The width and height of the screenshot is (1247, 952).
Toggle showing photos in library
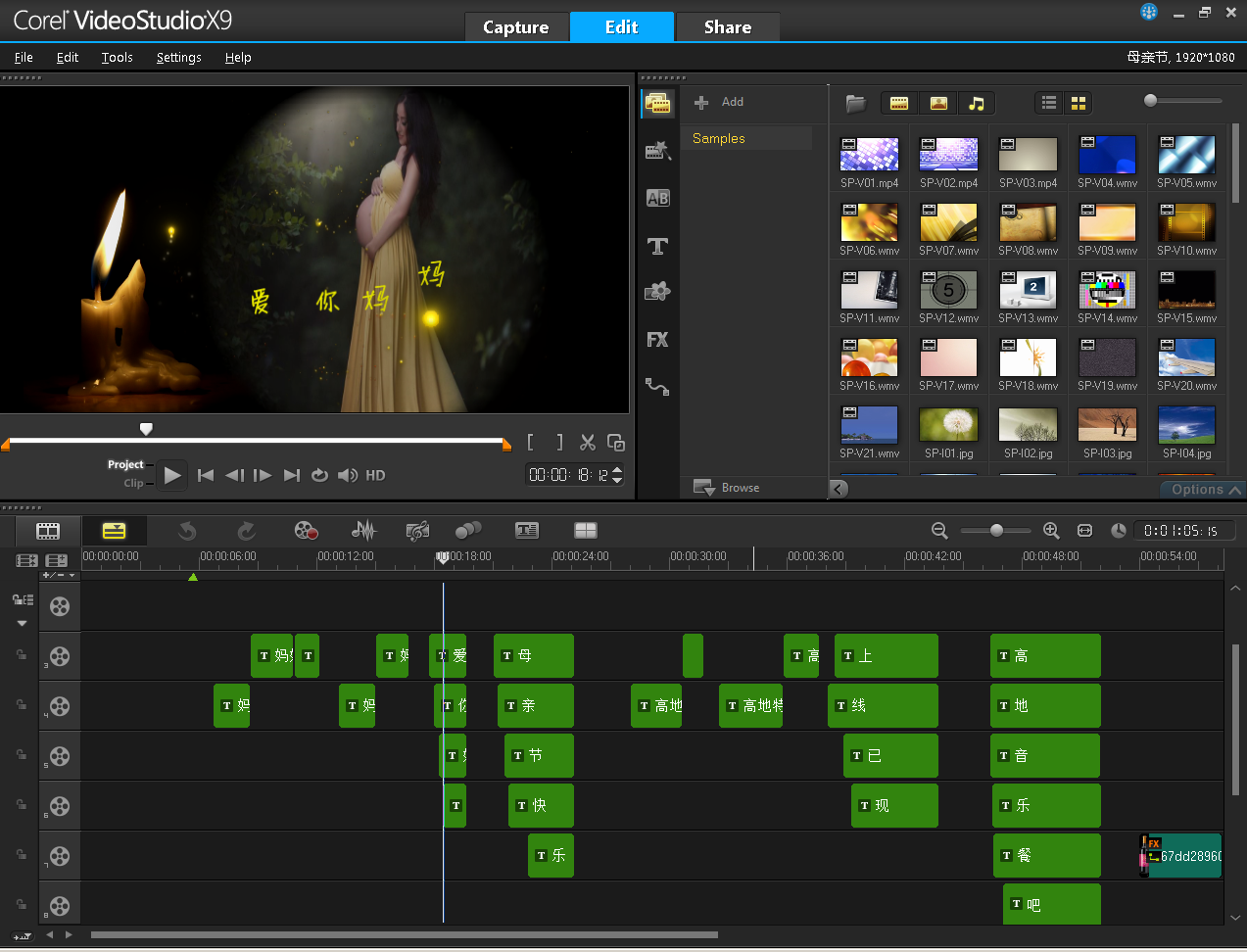tap(938, 103)
